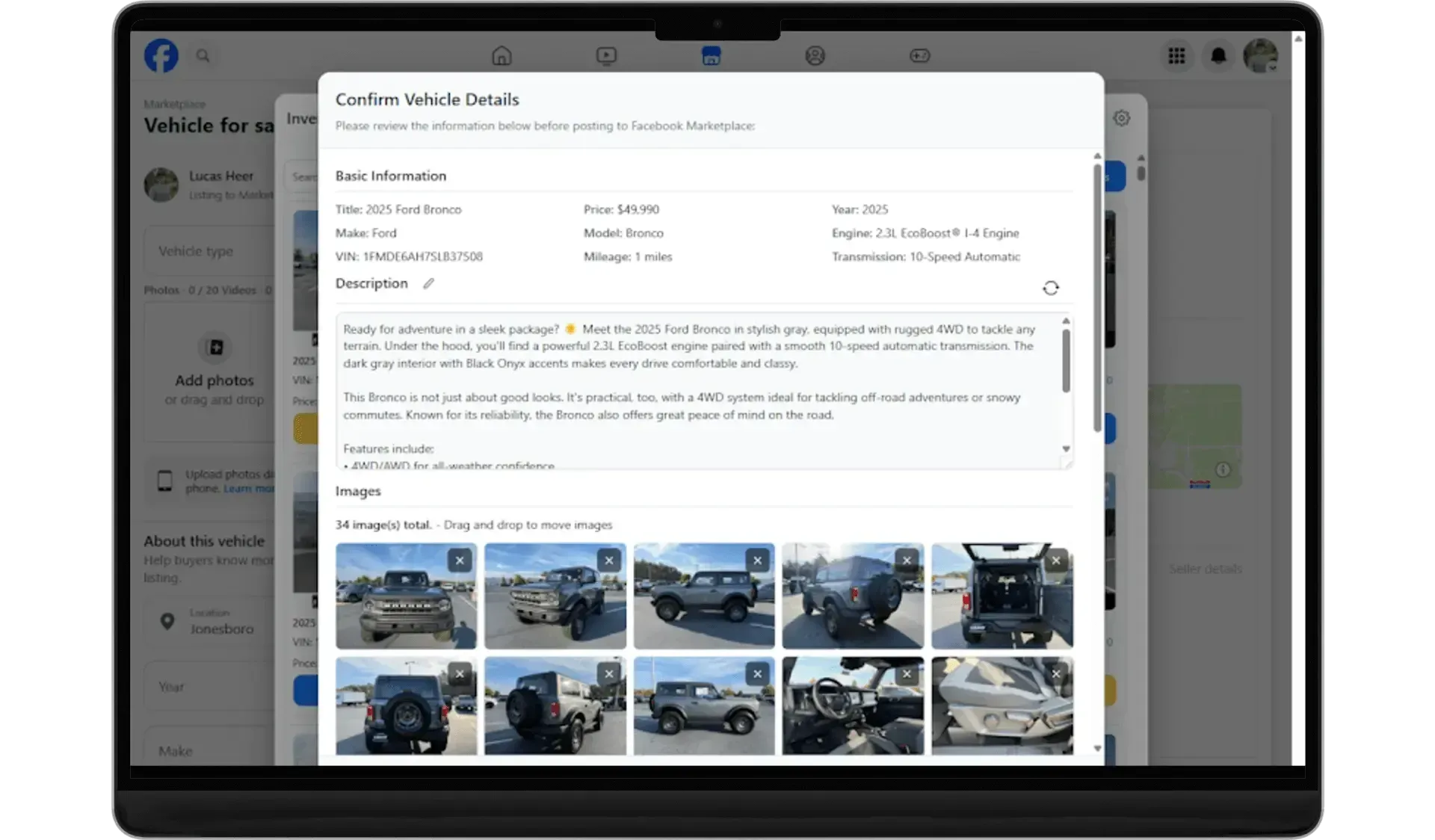
Task: Click the description scrollbar up arrow
Action: tap(1067, 321)
